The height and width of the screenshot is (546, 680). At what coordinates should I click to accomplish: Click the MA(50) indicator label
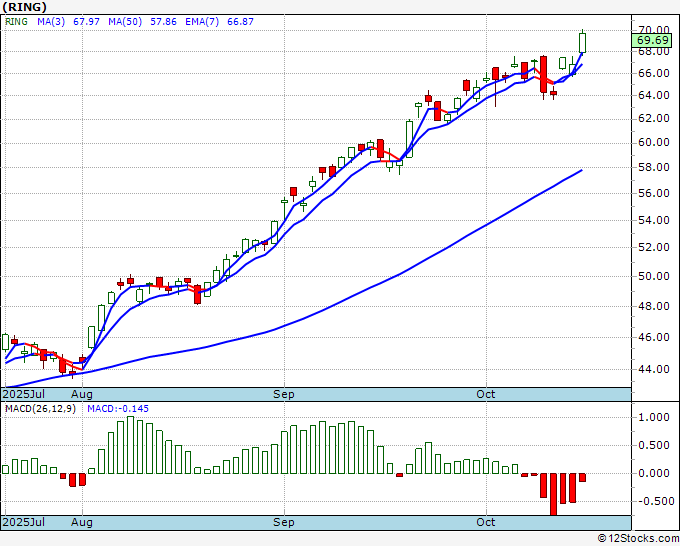tap(125, 22)
